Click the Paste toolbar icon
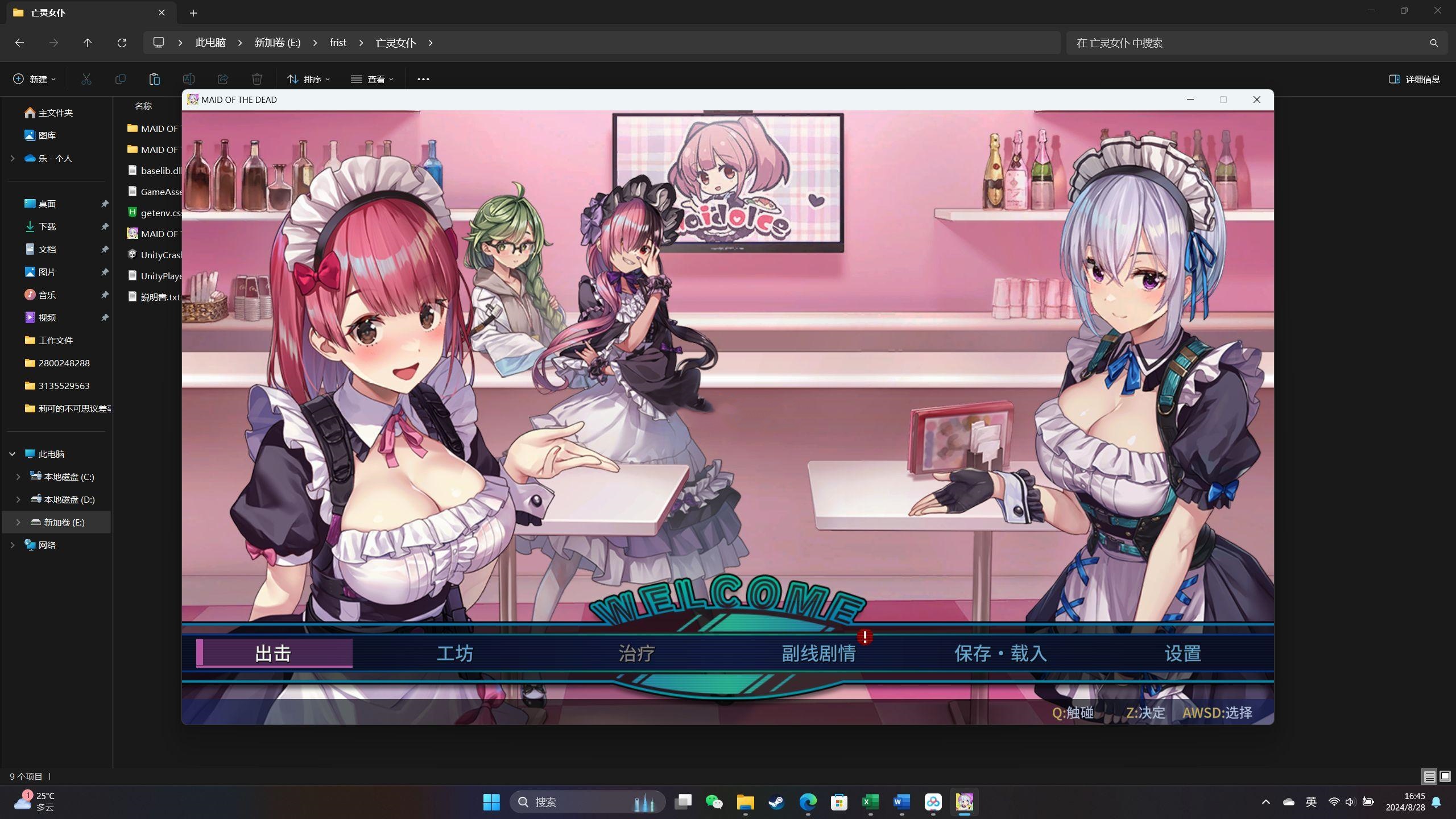This screenshot has height=819, width=1456. [154, 79]
